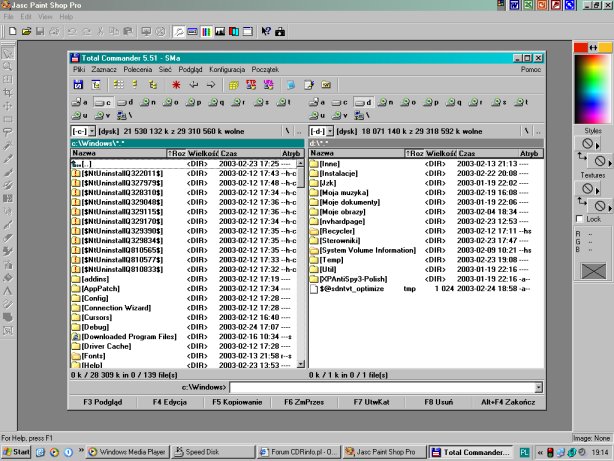Viewport: 614px width, 461px height.
Task: Select drive a button in left panel
Action: [x=80, y=102]
